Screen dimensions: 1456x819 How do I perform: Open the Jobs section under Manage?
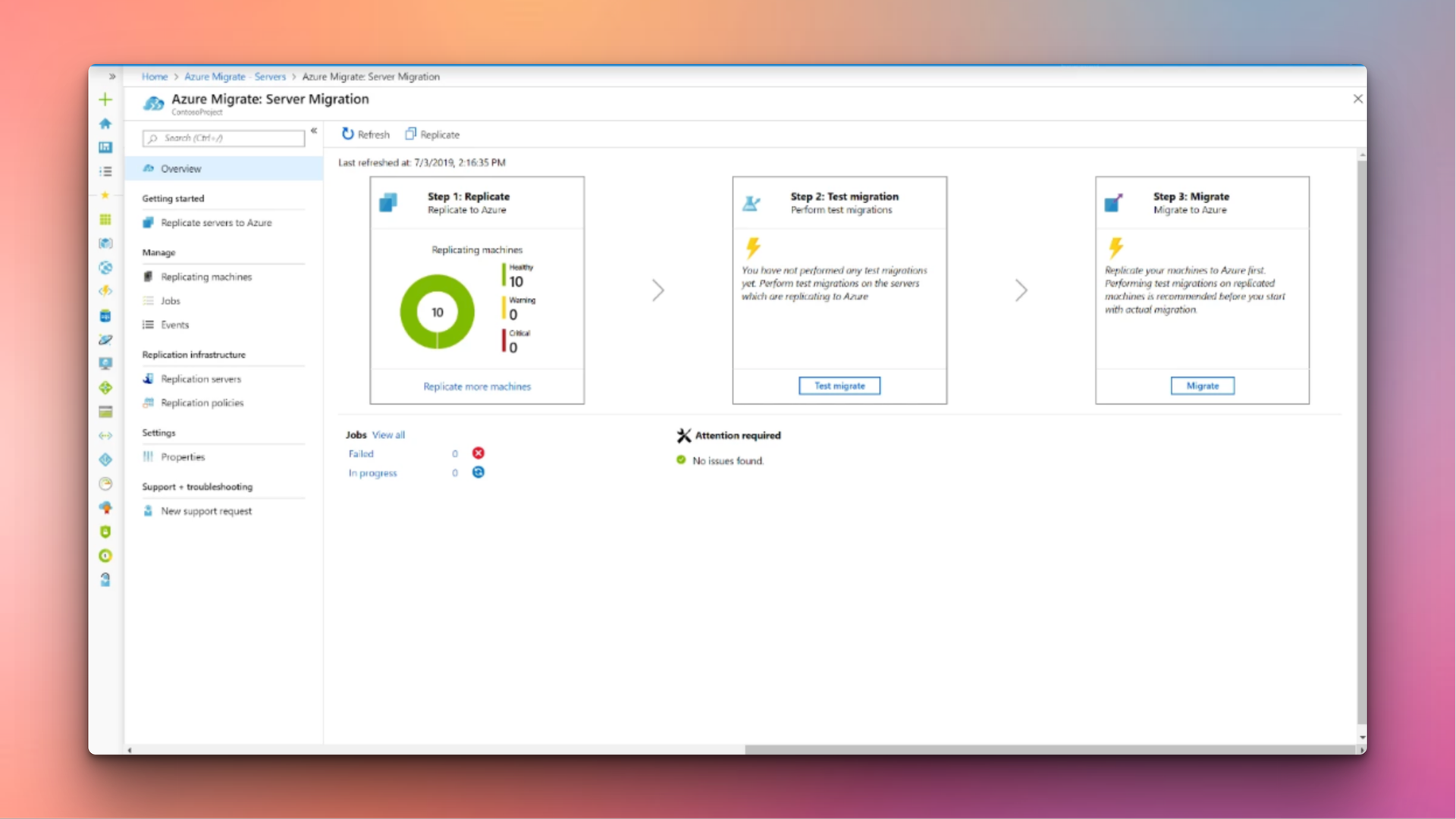tap(170, 300)
